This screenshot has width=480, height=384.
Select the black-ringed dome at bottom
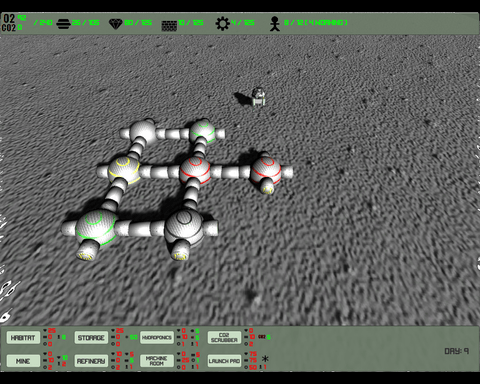click(x=184, y=227)
